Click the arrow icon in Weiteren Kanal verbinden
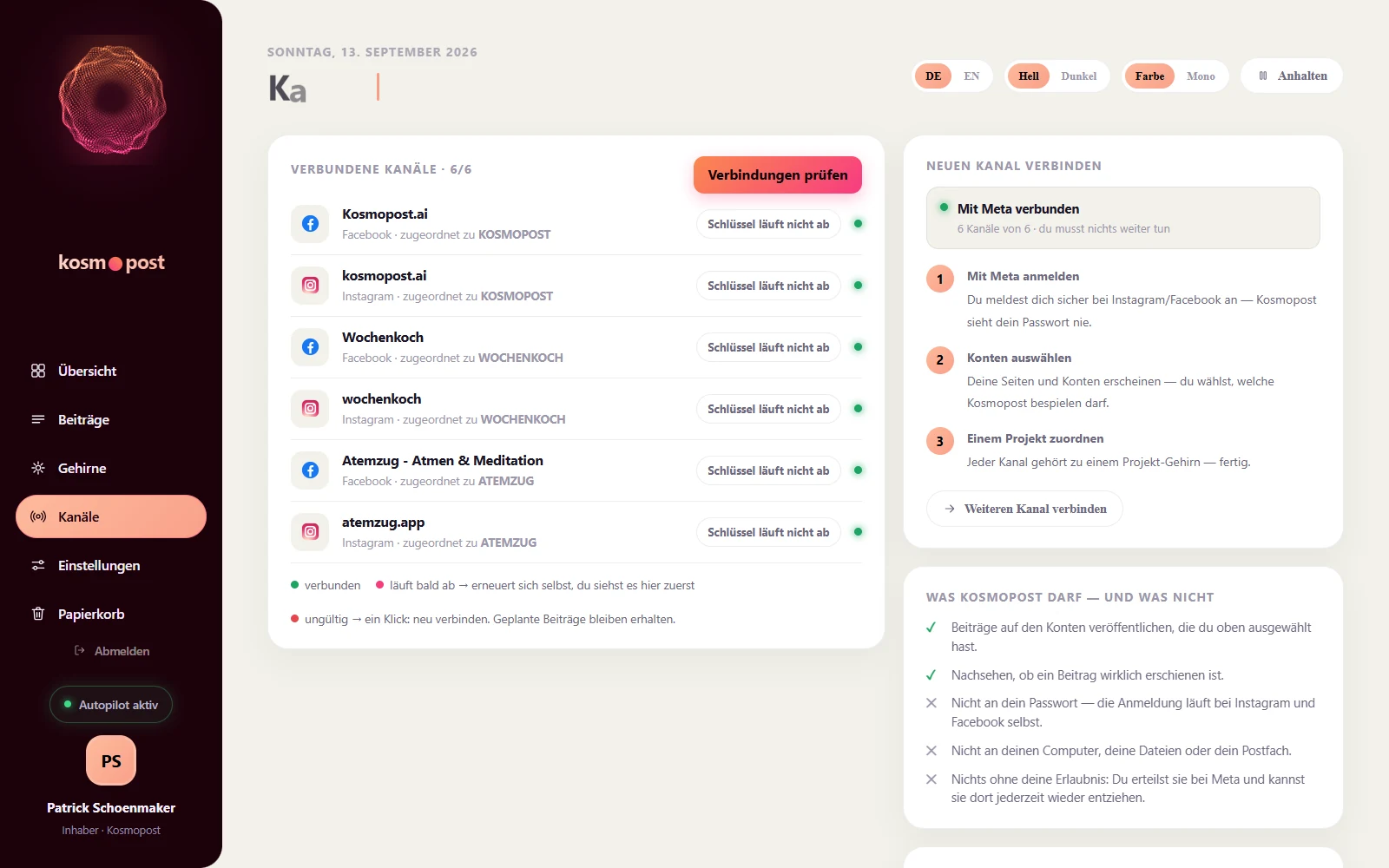 (950, 509)
